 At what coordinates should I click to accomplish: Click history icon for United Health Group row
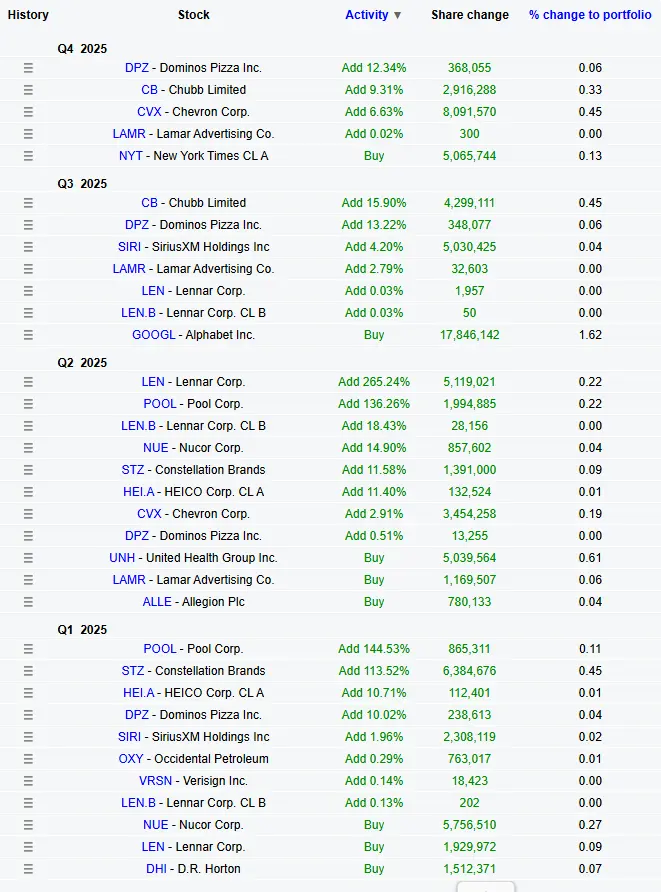coord(27,558)
